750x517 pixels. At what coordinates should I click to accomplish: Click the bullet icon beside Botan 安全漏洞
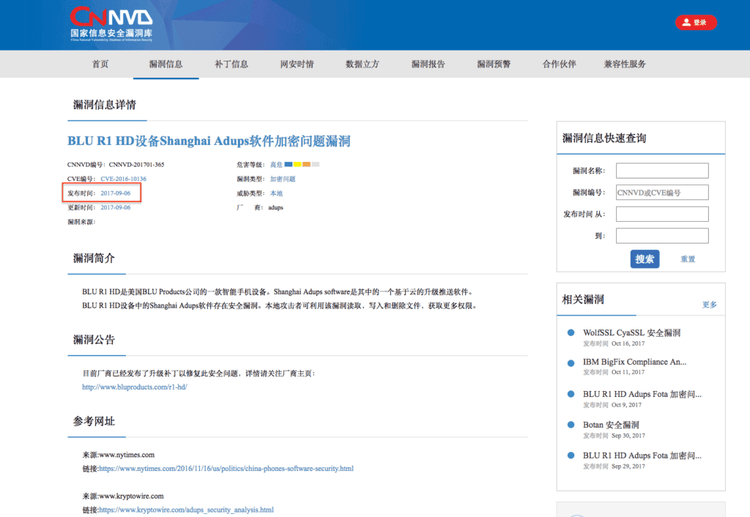click(570, 425)
